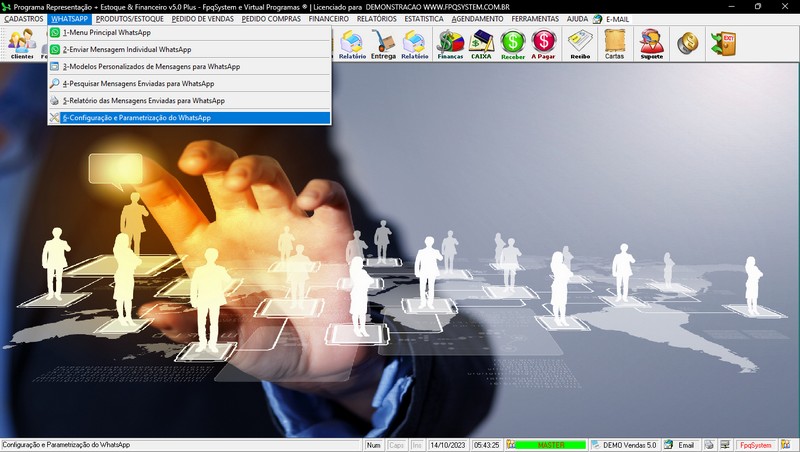Close the WHATSAPP menu
The width and height of the screenshot is (800, 452).
69,19
